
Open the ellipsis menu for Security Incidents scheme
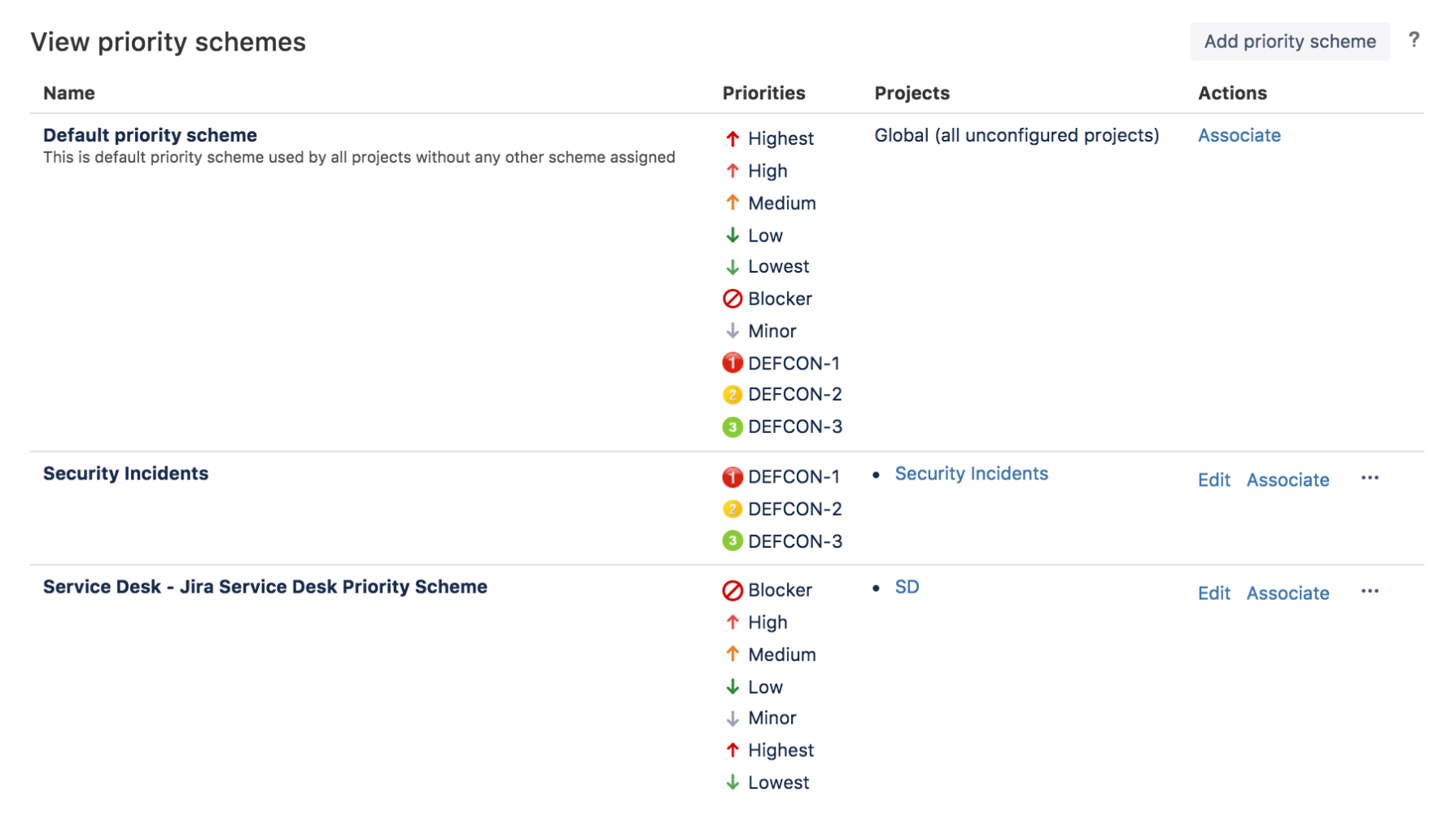(1370, 479)
